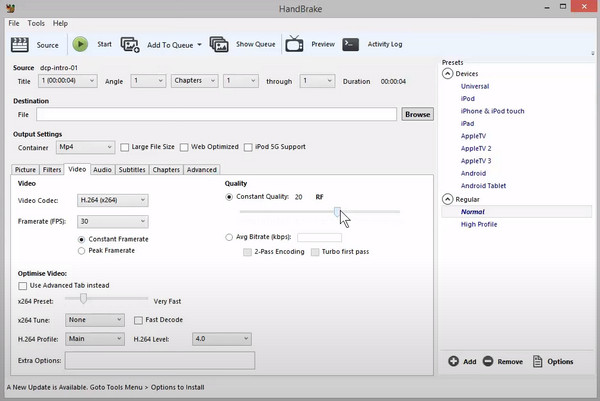Select Constant Framerate option
The image size is (600, 401).
(x=81, y=240)
